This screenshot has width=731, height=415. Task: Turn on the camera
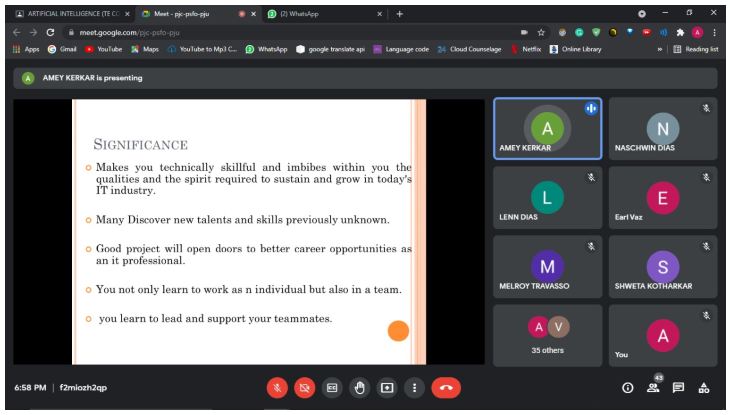point(305,387)
